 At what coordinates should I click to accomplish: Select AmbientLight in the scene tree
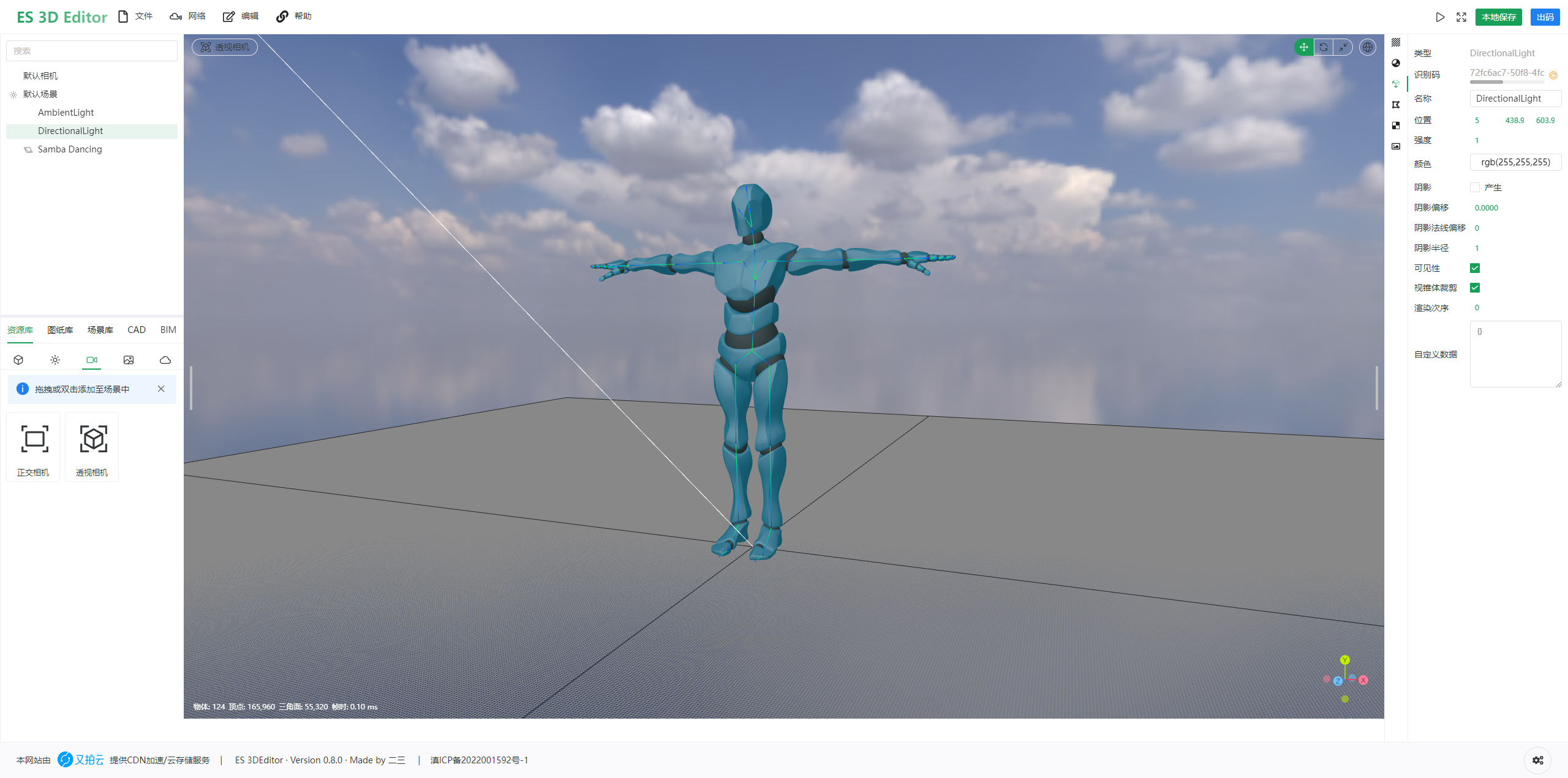coord(66,113)
